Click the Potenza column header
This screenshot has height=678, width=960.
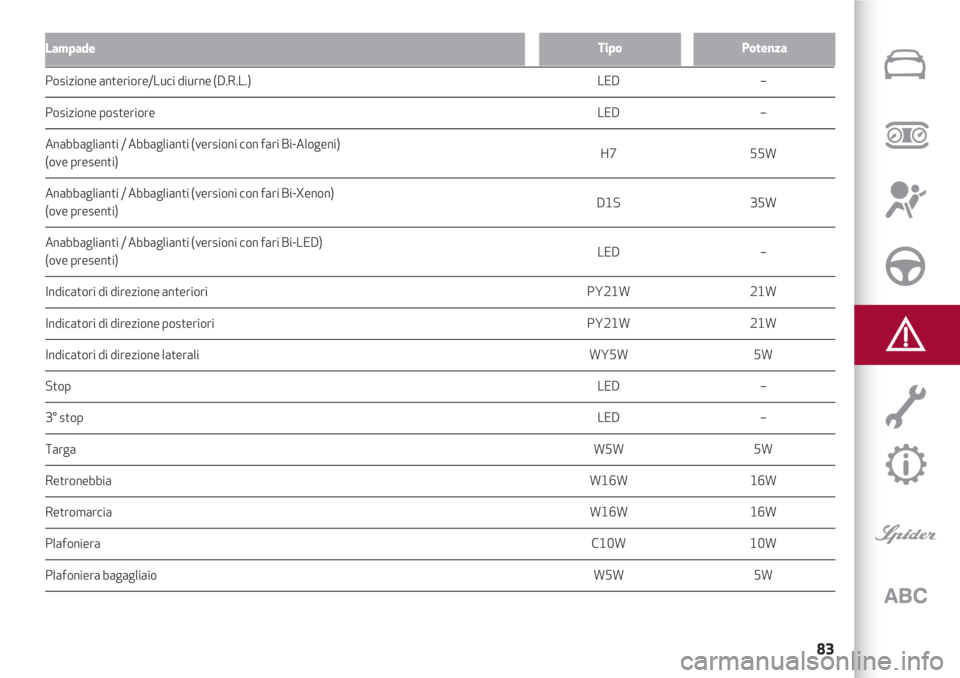click(x=764, y=48)
